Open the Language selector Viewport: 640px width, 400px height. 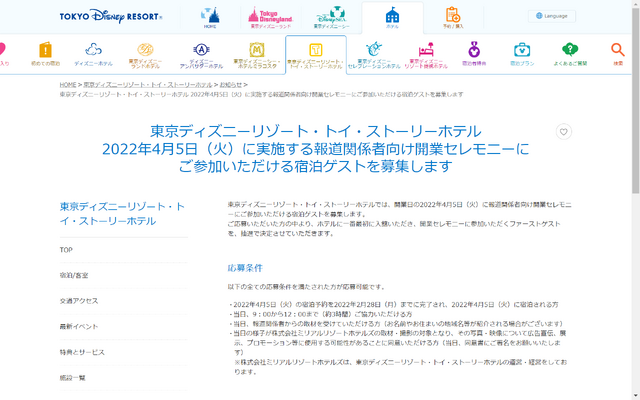coord(551,16)
